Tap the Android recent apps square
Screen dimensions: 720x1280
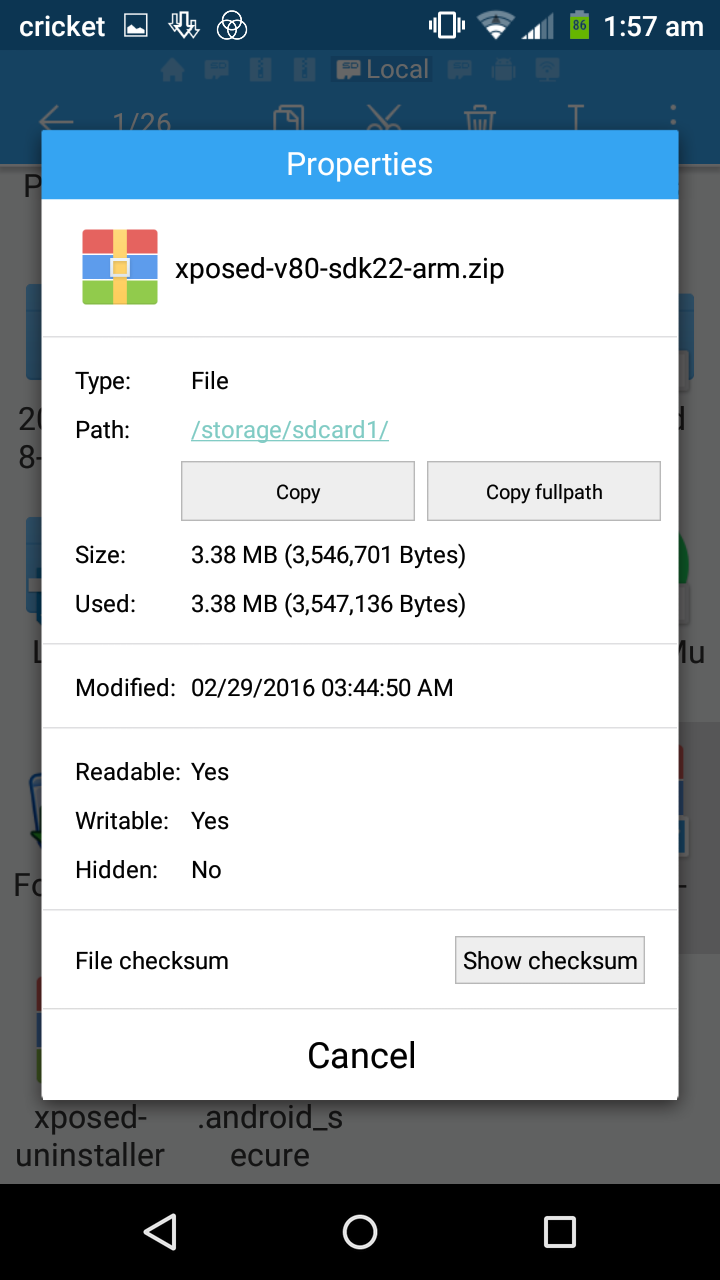(559, 1232)
